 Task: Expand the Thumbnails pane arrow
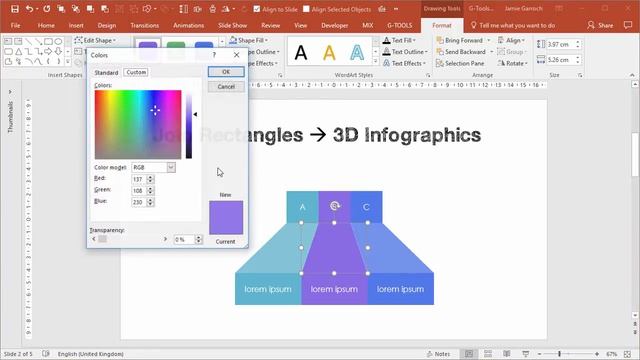point(10,92)
